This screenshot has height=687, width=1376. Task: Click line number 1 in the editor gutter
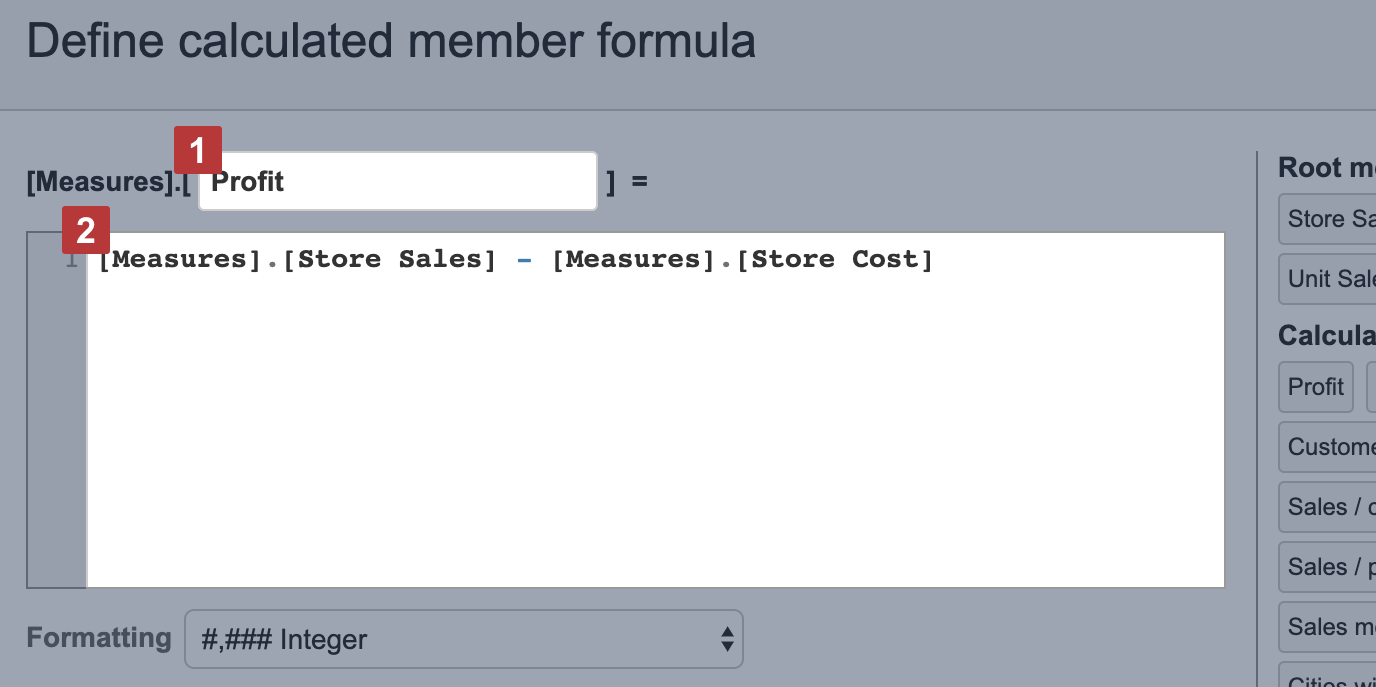coord(70,258)
